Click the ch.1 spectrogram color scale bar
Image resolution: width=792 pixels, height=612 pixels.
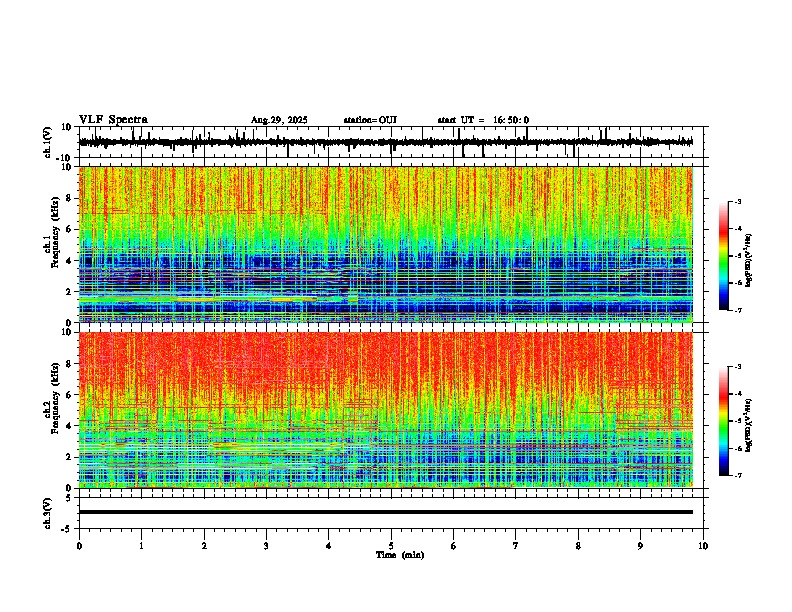(x=723, y=256)
